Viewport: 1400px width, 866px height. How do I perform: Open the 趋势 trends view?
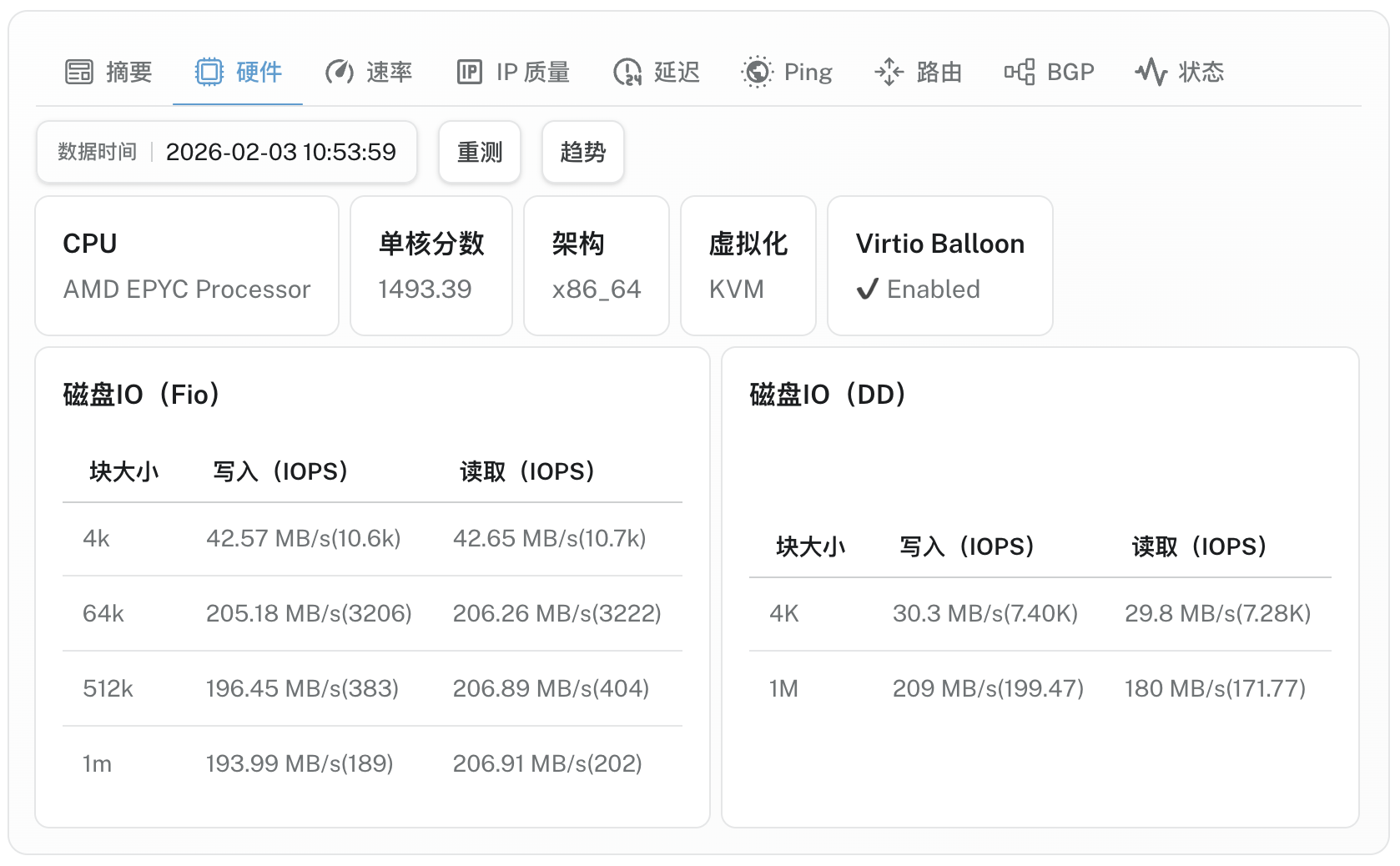(582, 152)
